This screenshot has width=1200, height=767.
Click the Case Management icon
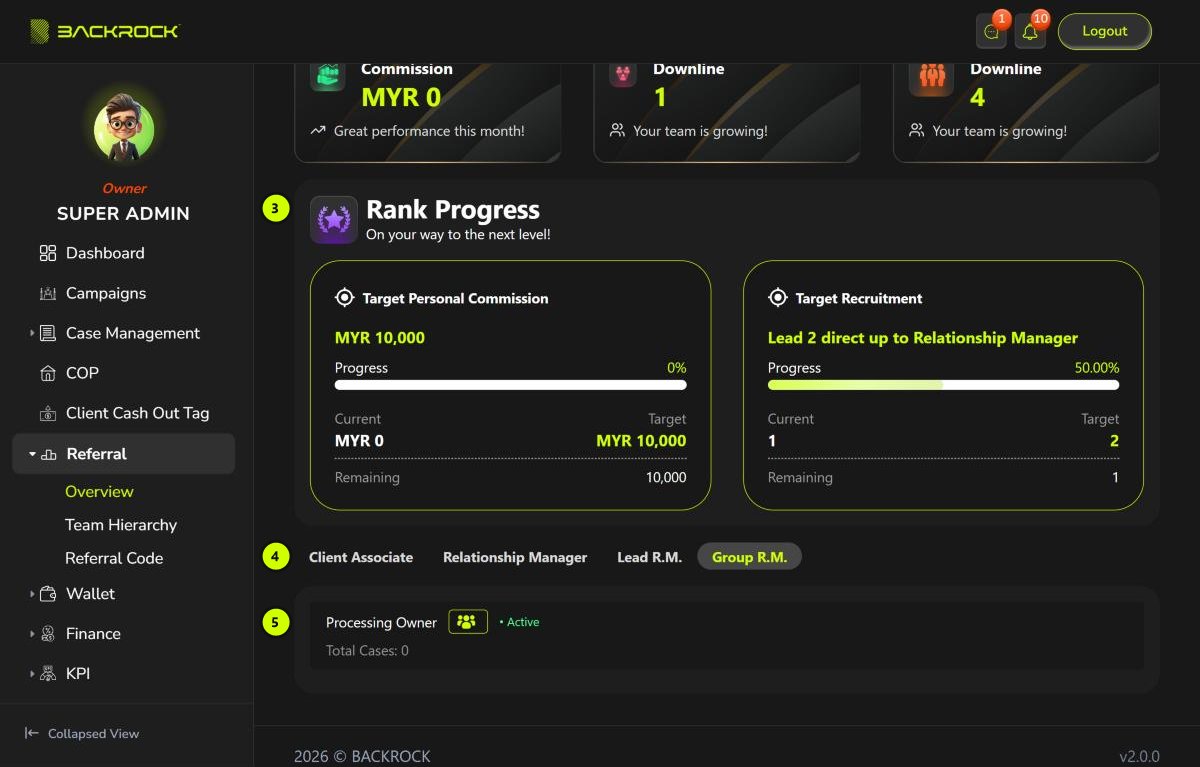pos(48,333)
